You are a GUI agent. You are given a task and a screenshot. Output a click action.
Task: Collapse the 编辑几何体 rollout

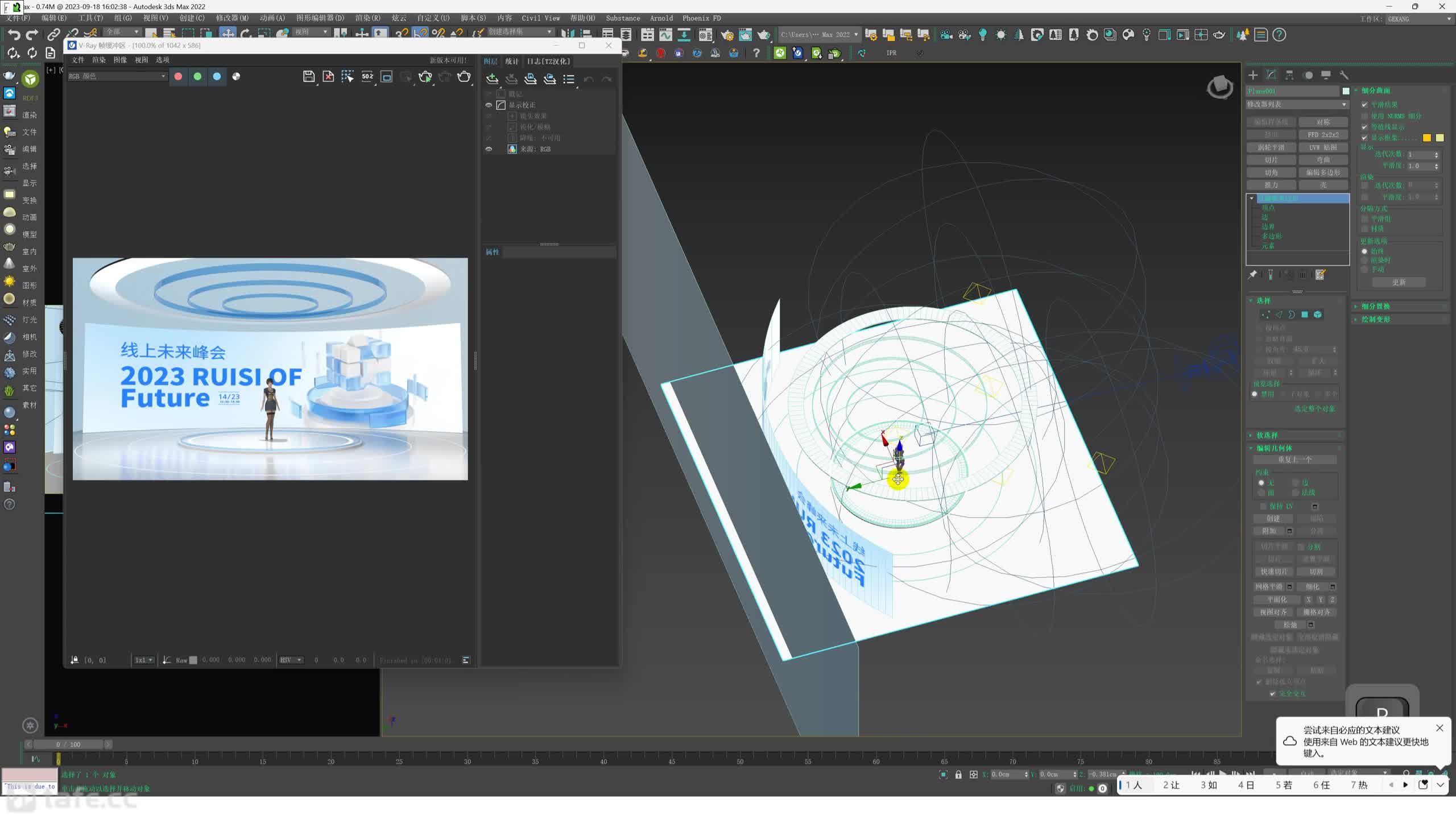(x=1274, y=448)
